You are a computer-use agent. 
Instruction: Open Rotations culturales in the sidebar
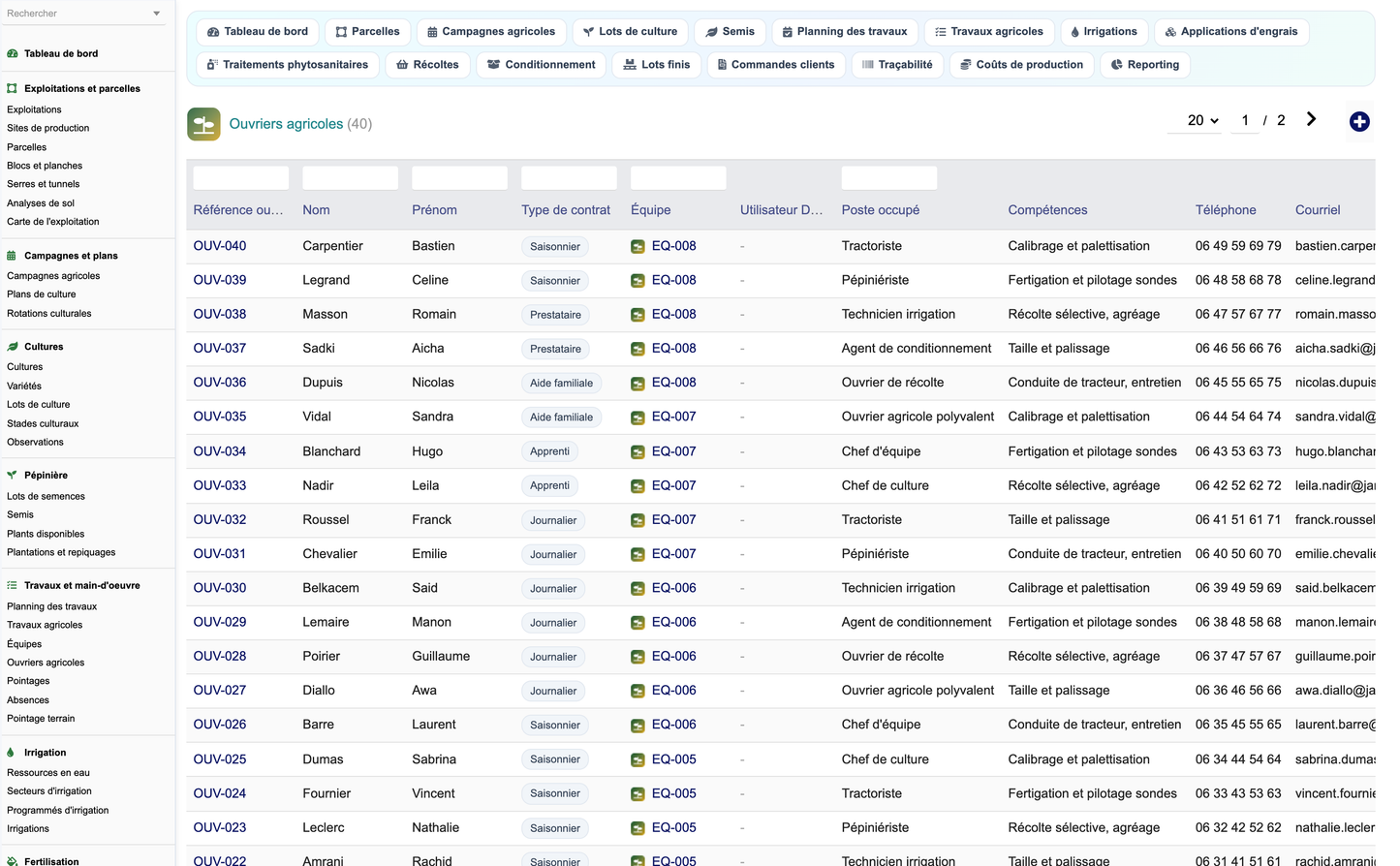[x=49, y=314]
